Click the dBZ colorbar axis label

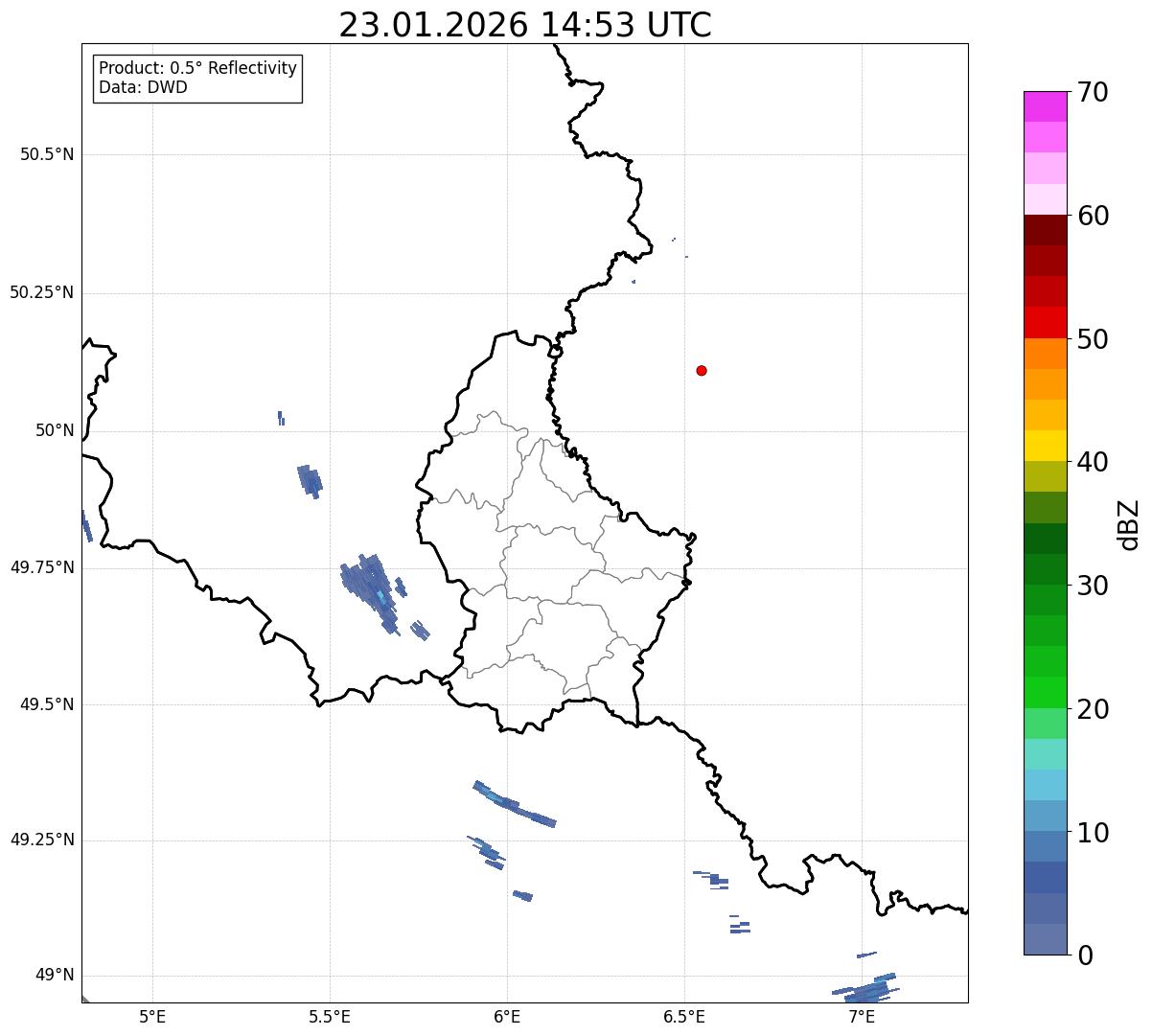pos(1129,524)
